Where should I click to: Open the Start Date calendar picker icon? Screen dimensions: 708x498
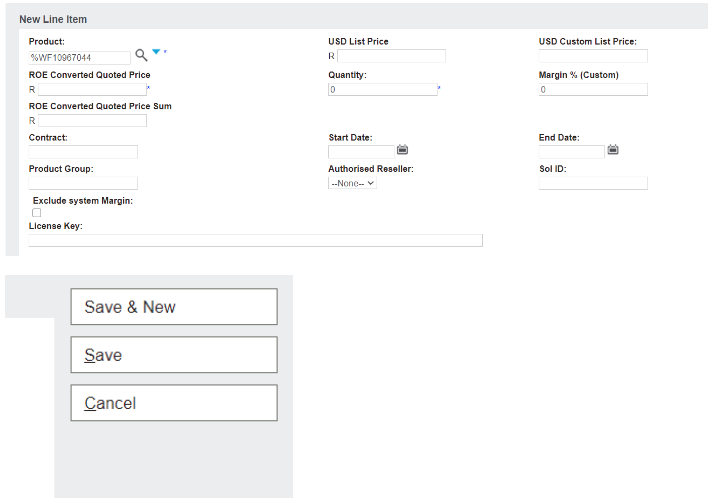point(402,150)
